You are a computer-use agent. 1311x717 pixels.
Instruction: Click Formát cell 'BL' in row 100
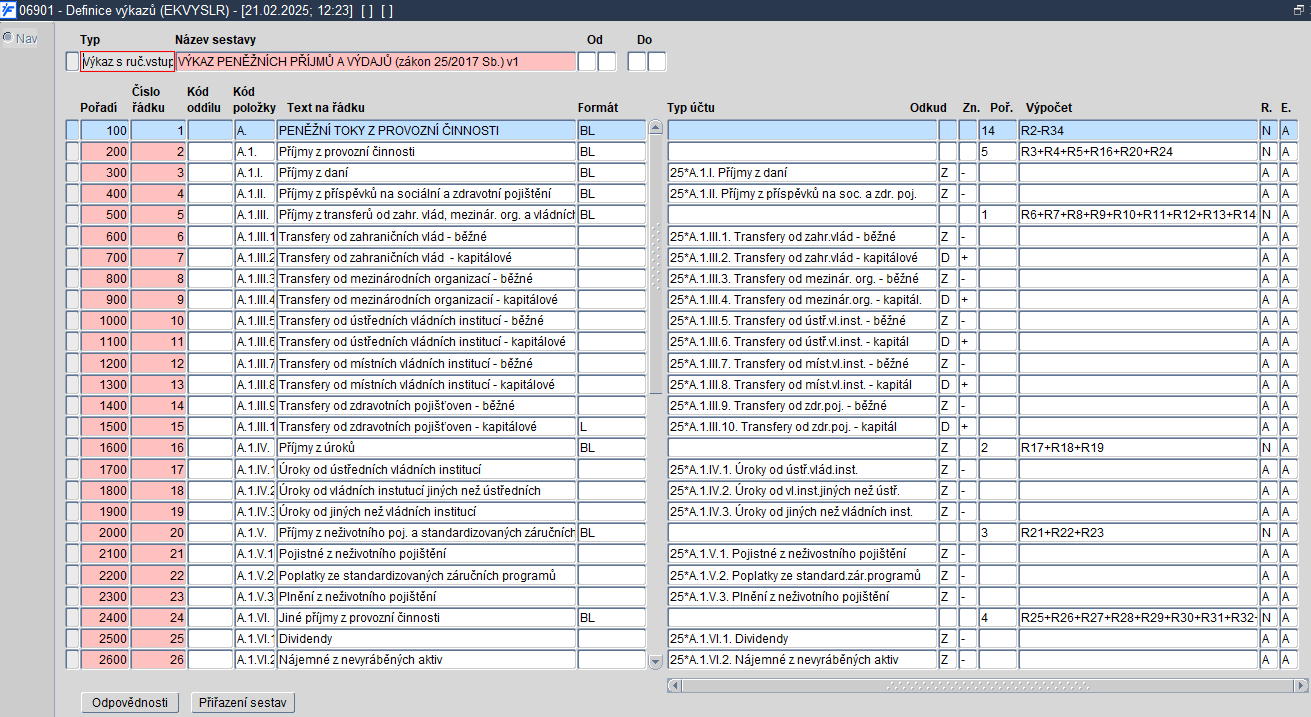click(x=612, y=130)
